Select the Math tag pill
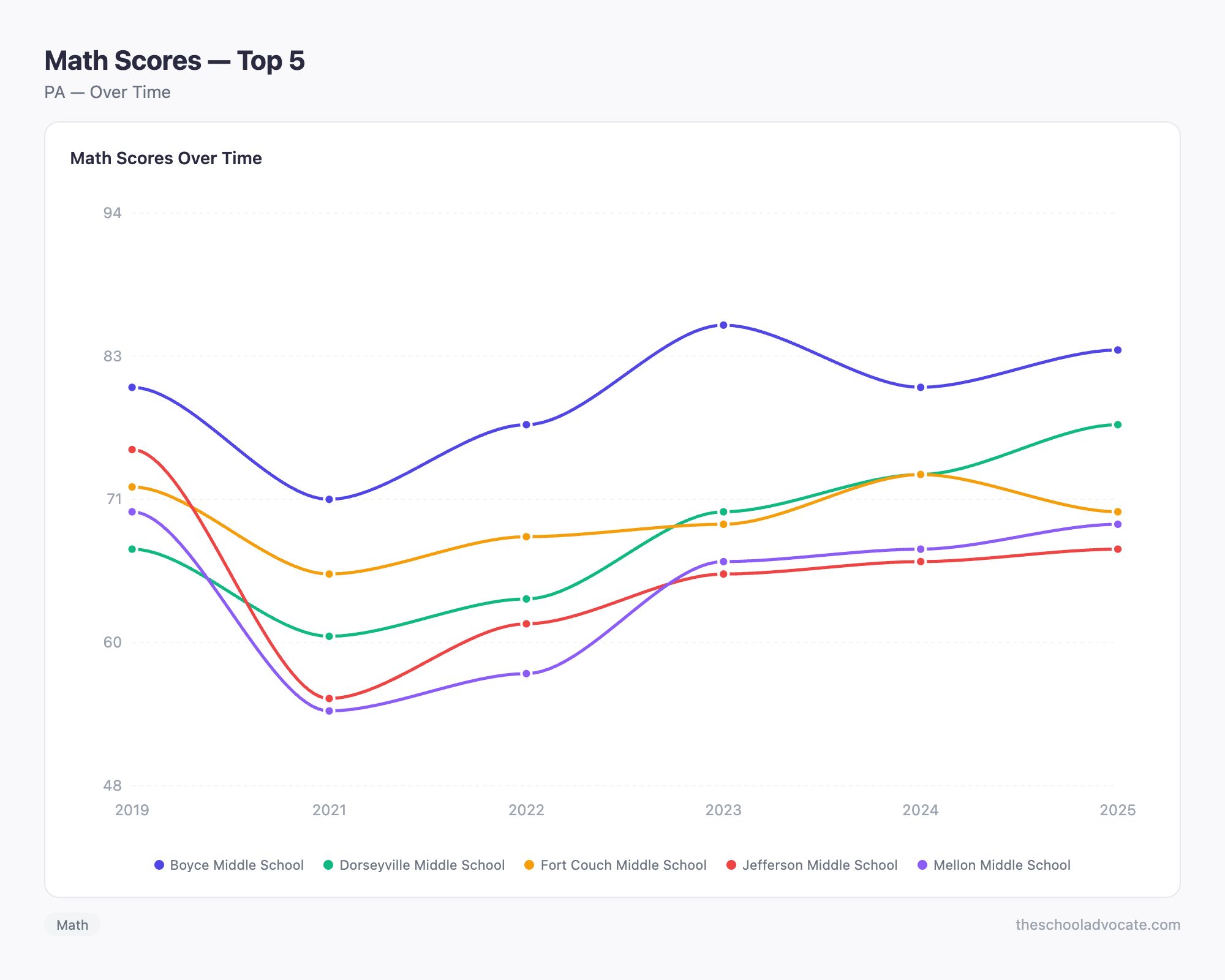The height and width of the screenshot is (980, 1225). (72, 925)
